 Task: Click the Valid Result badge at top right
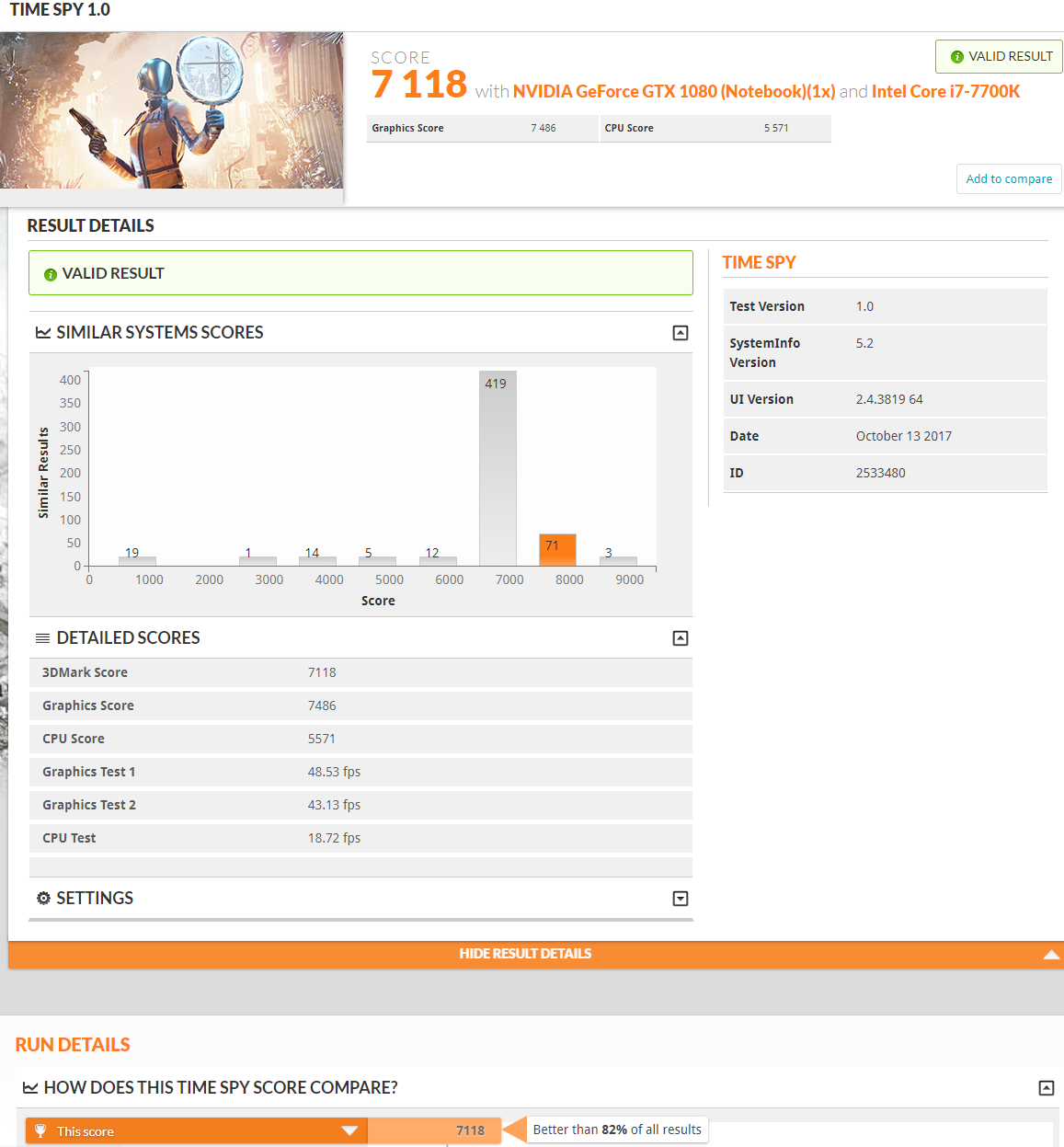(1000, 56)
